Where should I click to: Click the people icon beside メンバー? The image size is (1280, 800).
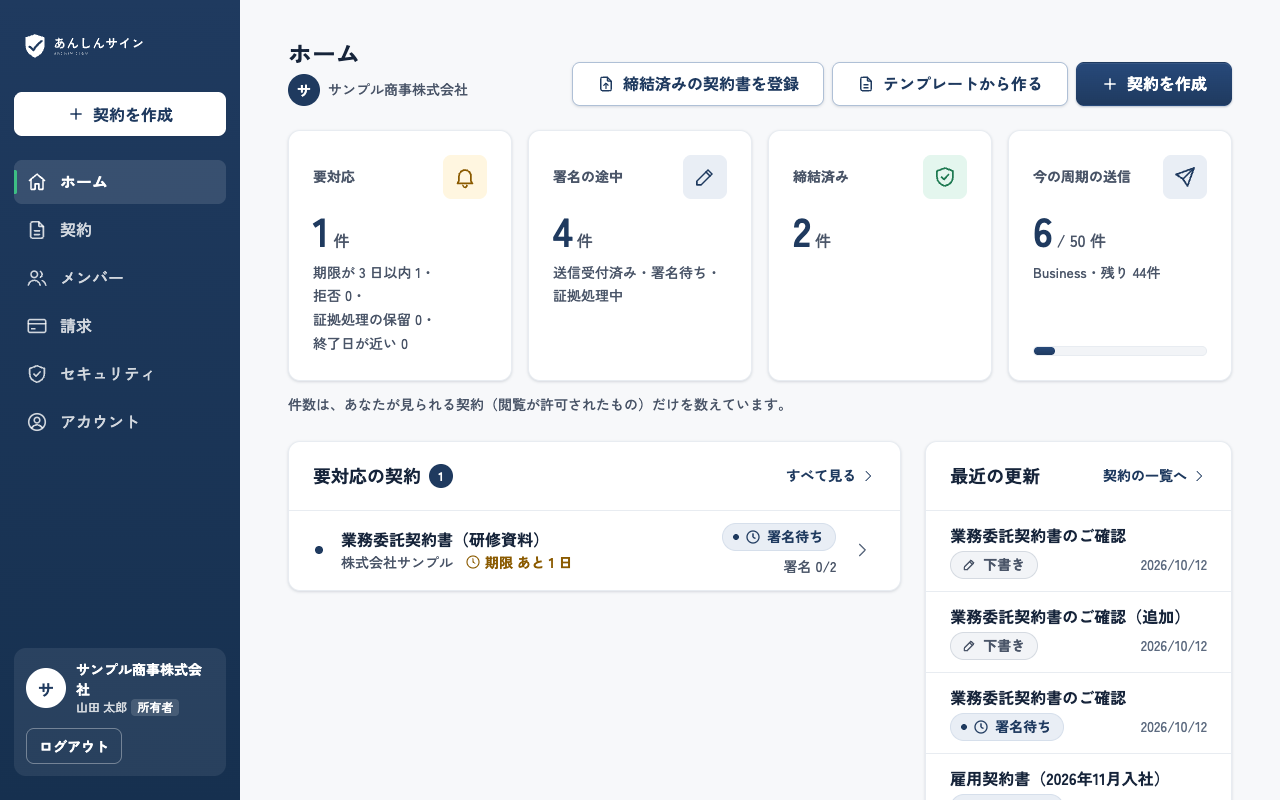(x=37, y=278)
